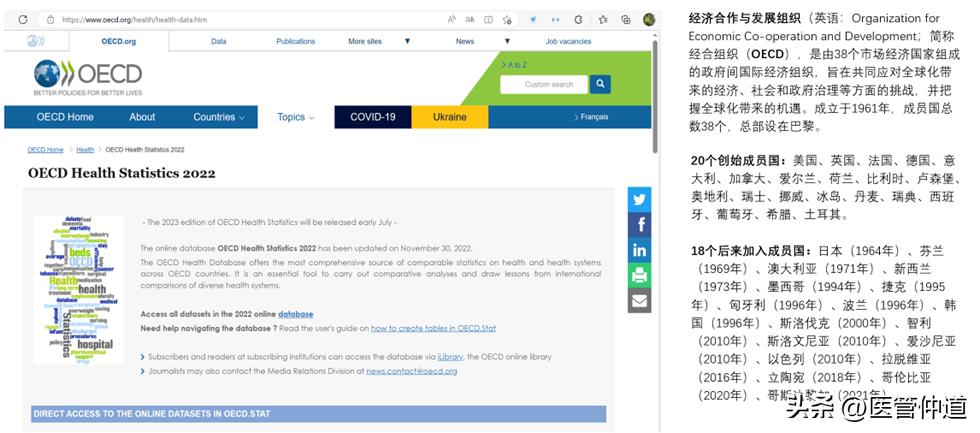980x433 pixels.
Task: Click the Health breadcrumb link
Action: coord(85,150)
